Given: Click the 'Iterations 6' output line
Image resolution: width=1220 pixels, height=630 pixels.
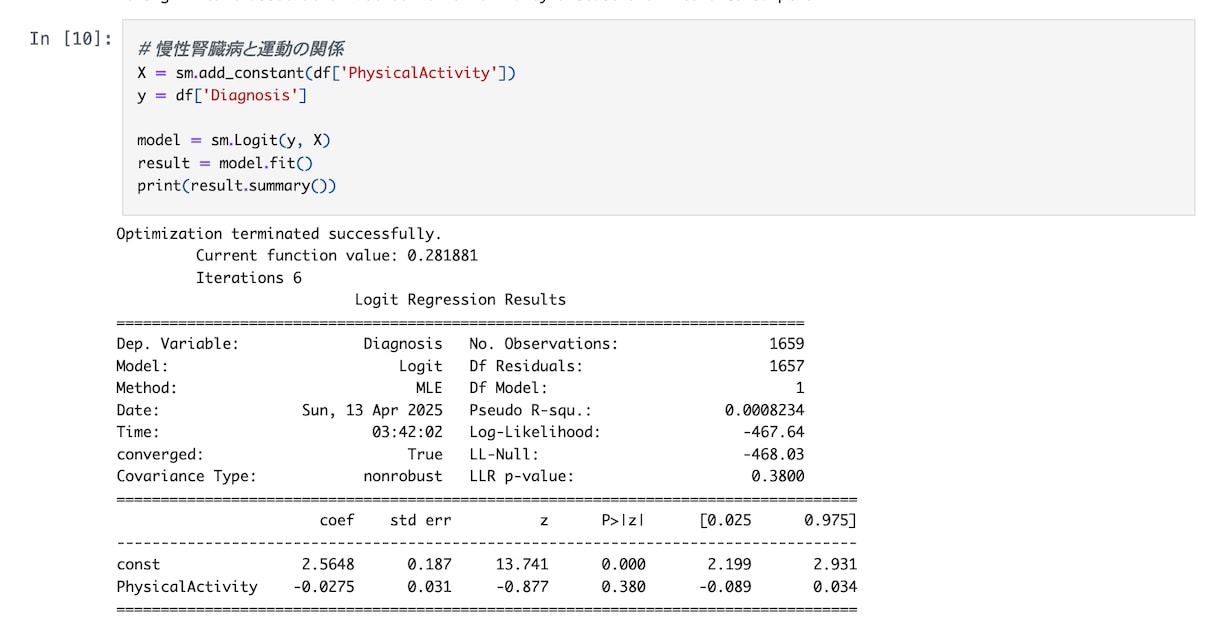Looking at the screenshot, I should click(248, 278).
